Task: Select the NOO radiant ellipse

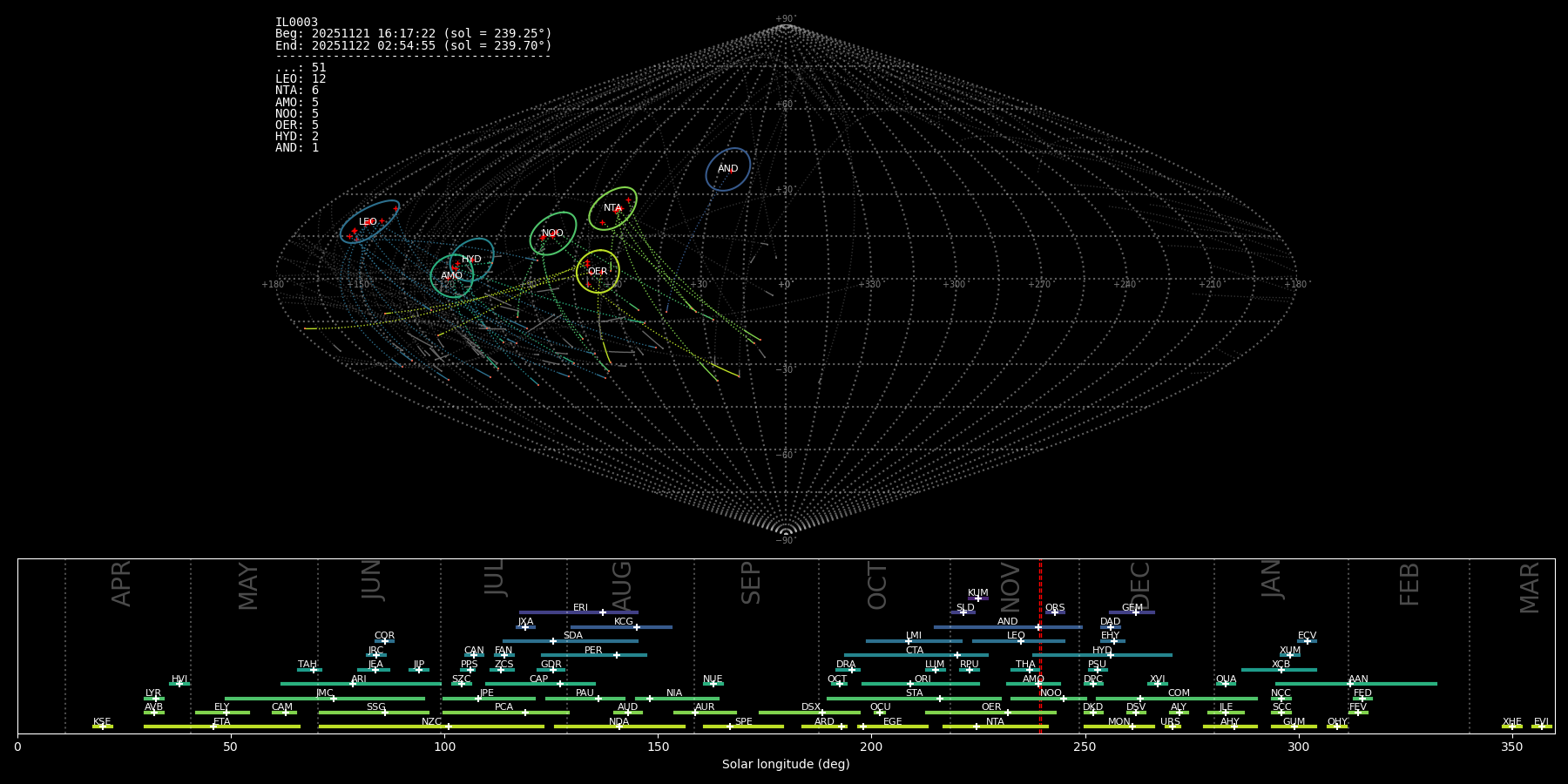Action: [552, 233]
